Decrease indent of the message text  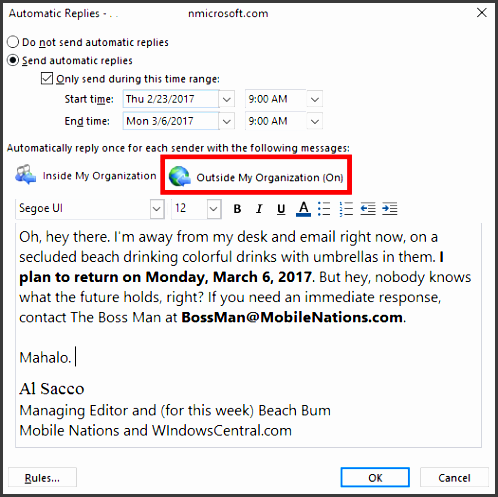(x=368, y=209)
